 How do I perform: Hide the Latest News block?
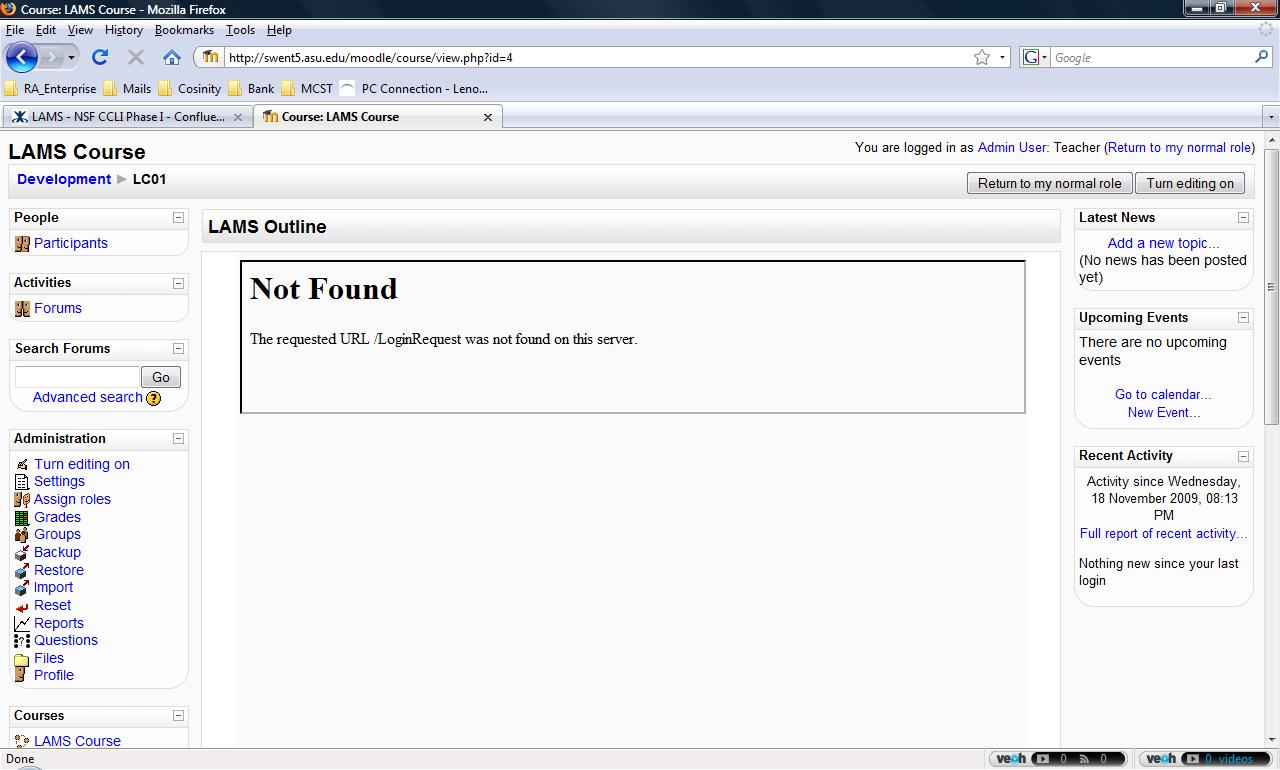point(1243,217)
